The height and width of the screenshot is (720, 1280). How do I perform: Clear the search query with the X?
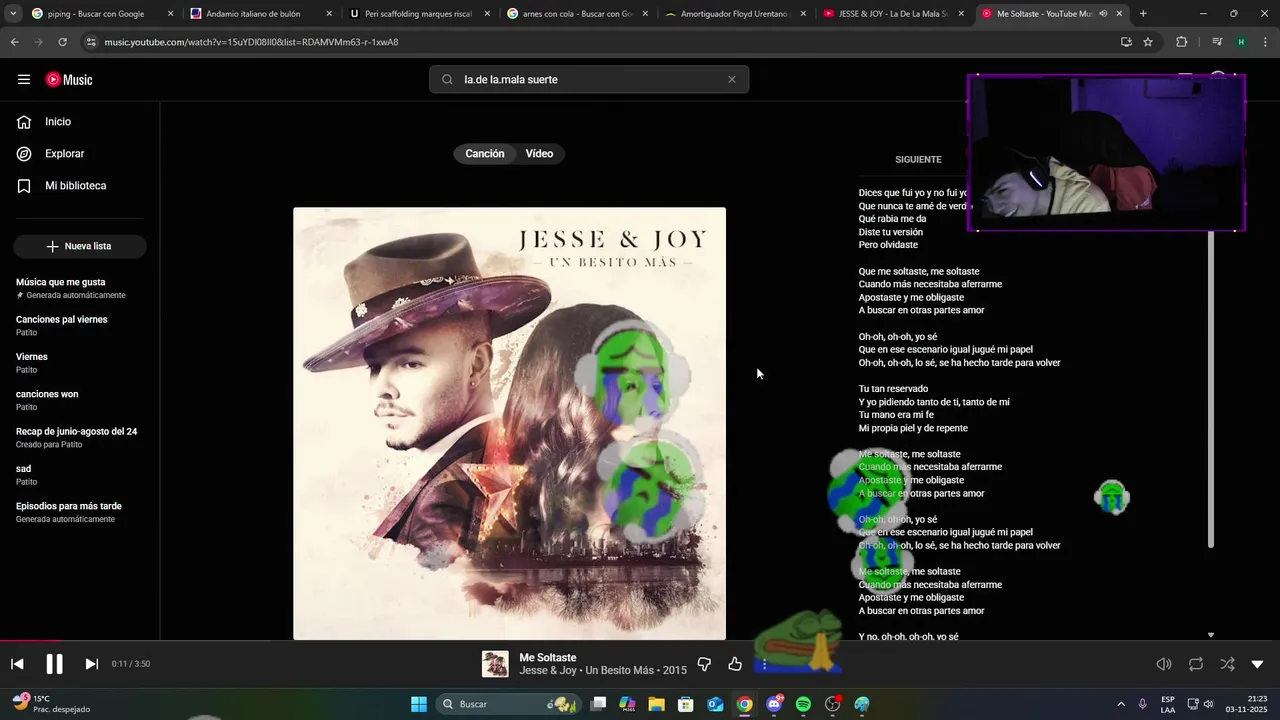point(731,80)
